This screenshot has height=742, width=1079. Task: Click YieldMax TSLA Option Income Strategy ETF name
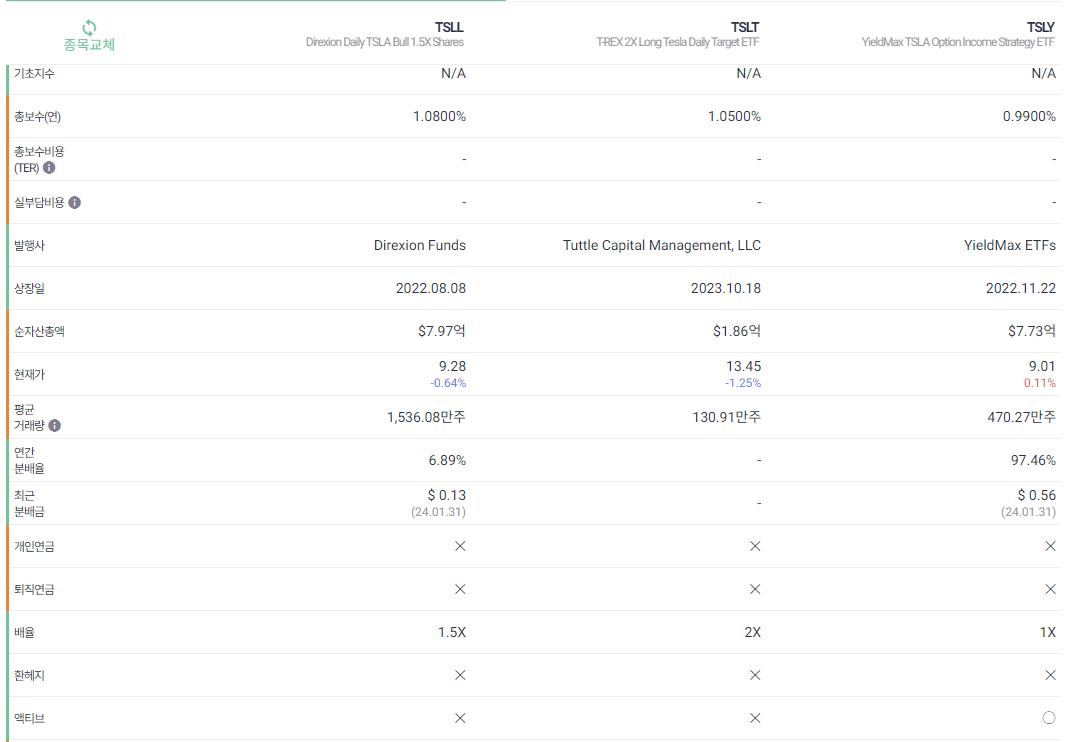coord(958,42)
